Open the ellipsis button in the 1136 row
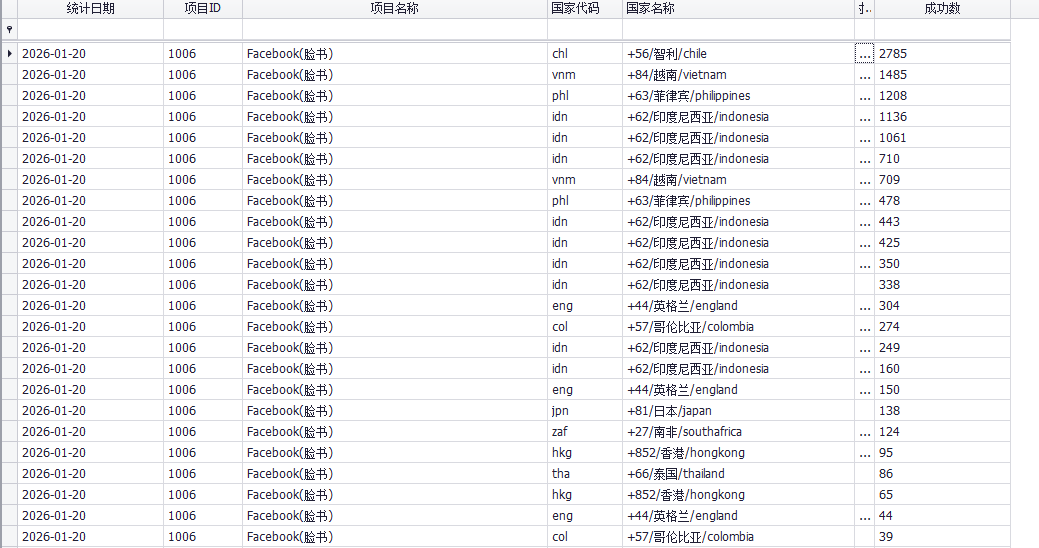The image size is (1039, 548). point(865,117)
